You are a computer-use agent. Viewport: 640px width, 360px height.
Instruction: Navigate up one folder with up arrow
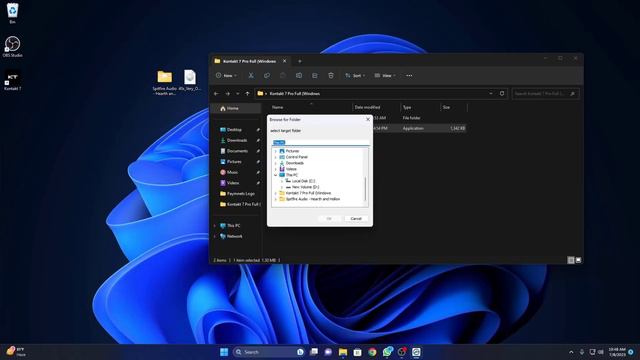point(247,94)
